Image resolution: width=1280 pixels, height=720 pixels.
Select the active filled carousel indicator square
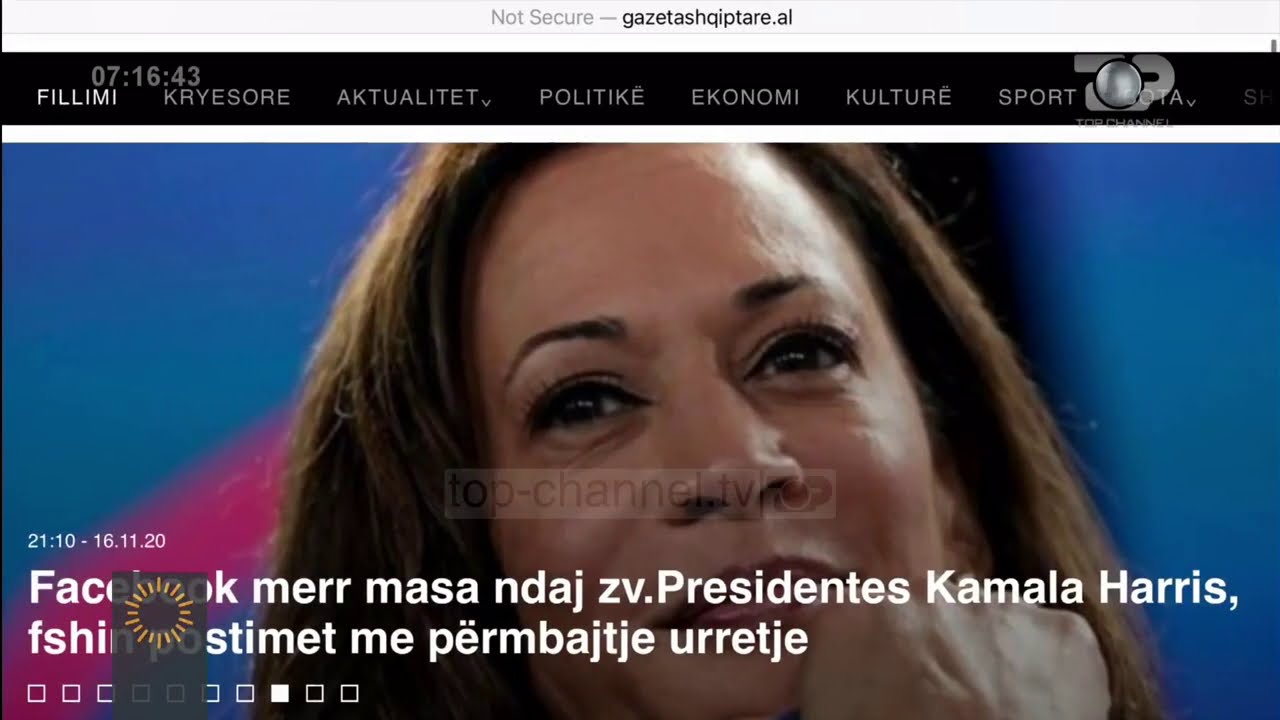point(280,693)
